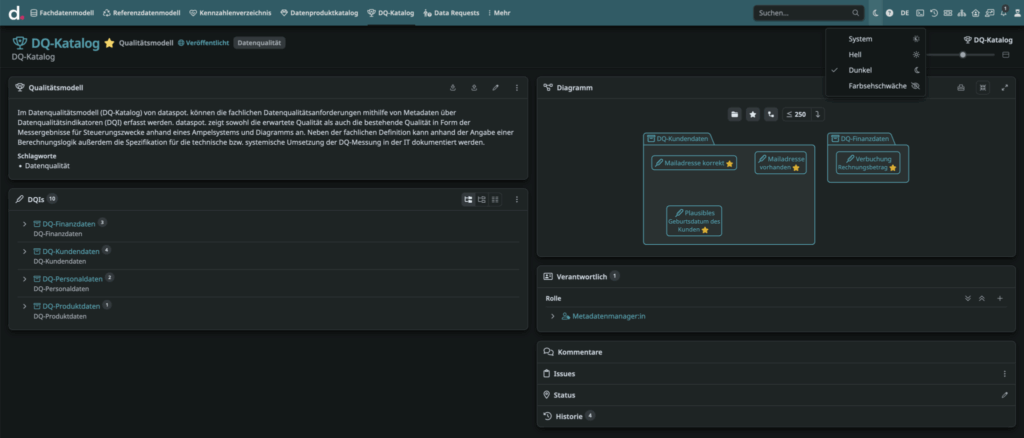This screenshot has width=1024, height=438.
Task: Open Referenzdatenmodell tab
Action: (143, 12)
